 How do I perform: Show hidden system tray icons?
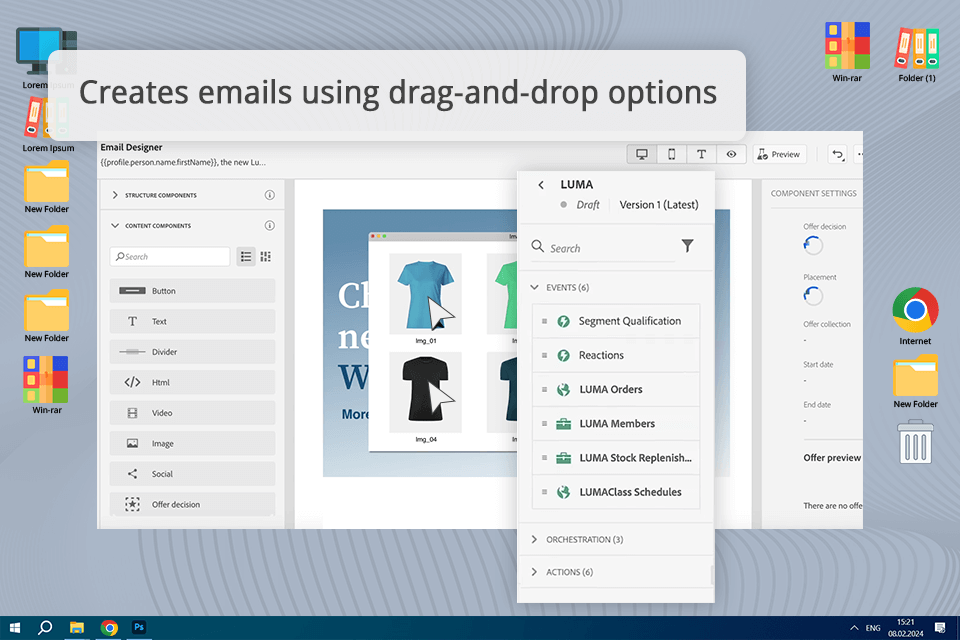point(853,628)
